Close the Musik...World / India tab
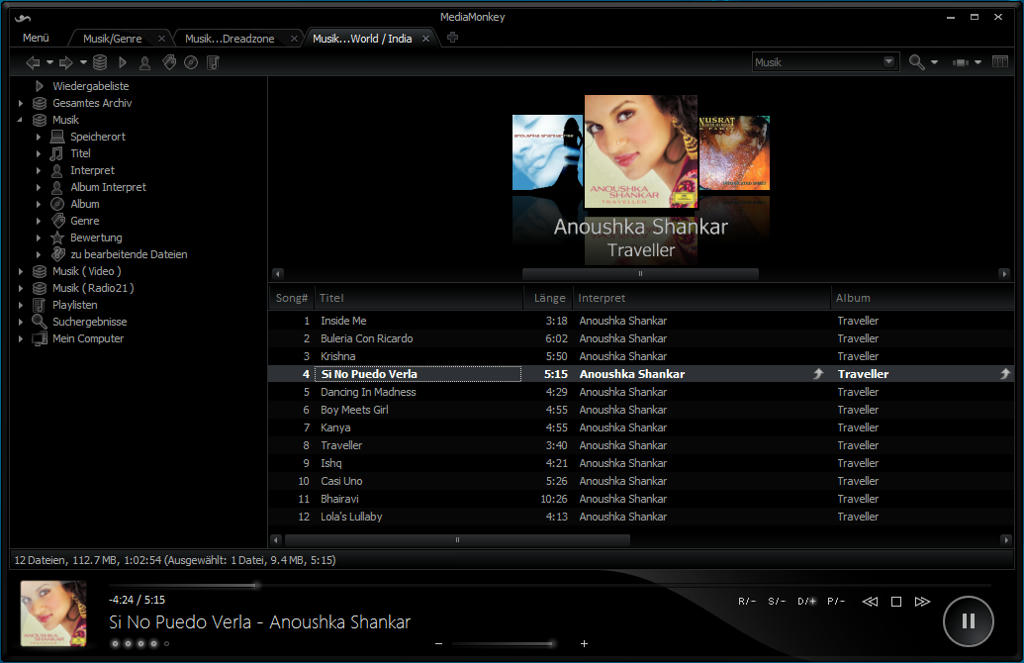This screenshot has width=1024, height=663. pyautogui.click(x=426, y=39)
